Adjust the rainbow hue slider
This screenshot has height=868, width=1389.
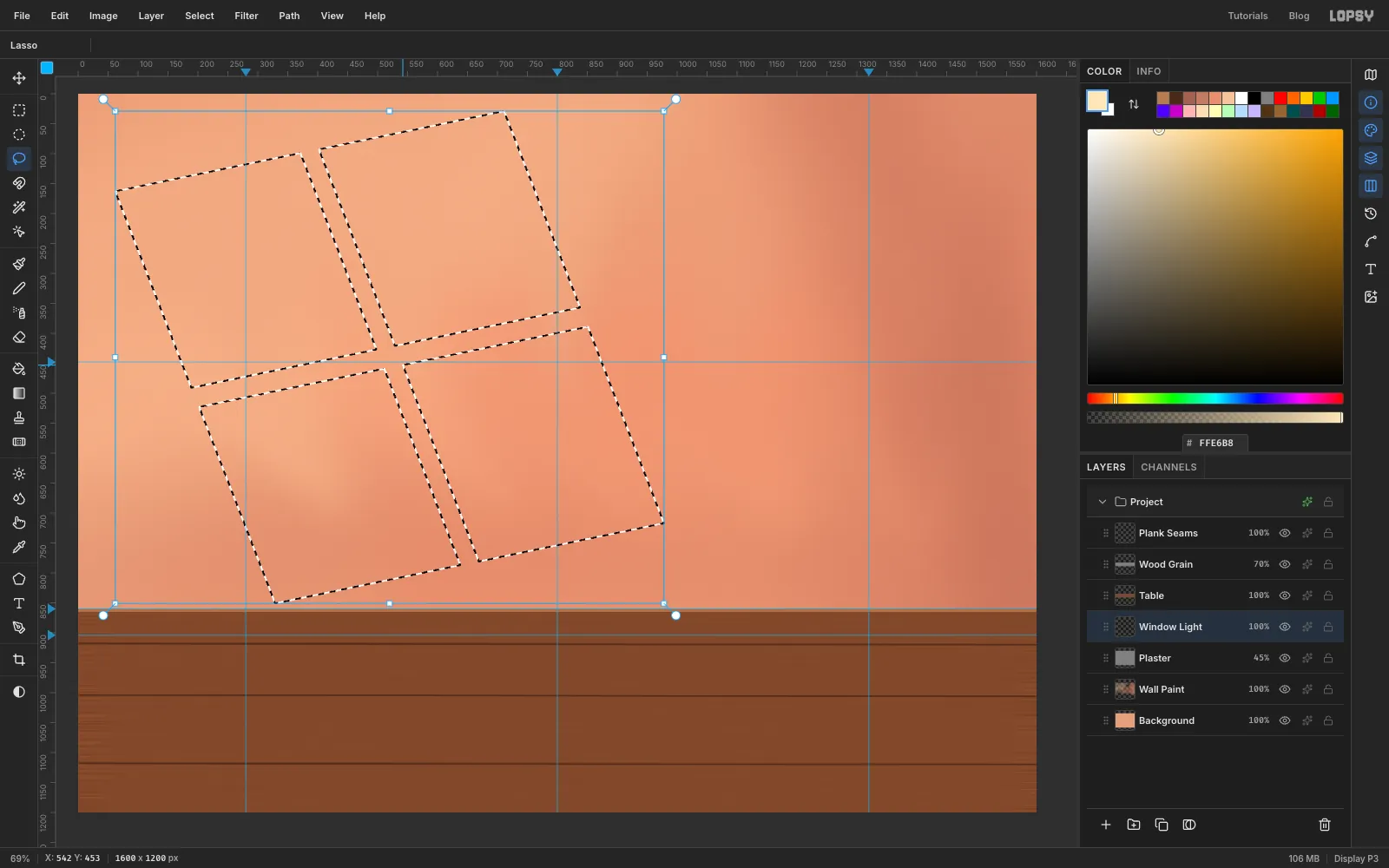(x=1215, y=398)
